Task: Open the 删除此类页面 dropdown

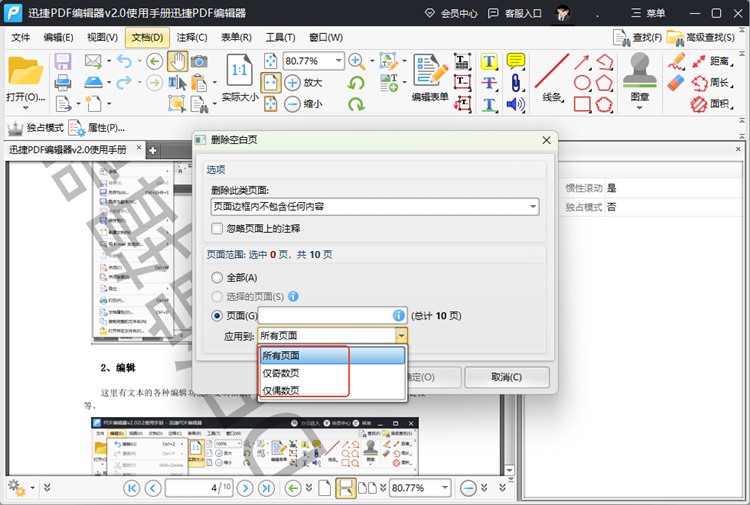Action: (375, 207)
